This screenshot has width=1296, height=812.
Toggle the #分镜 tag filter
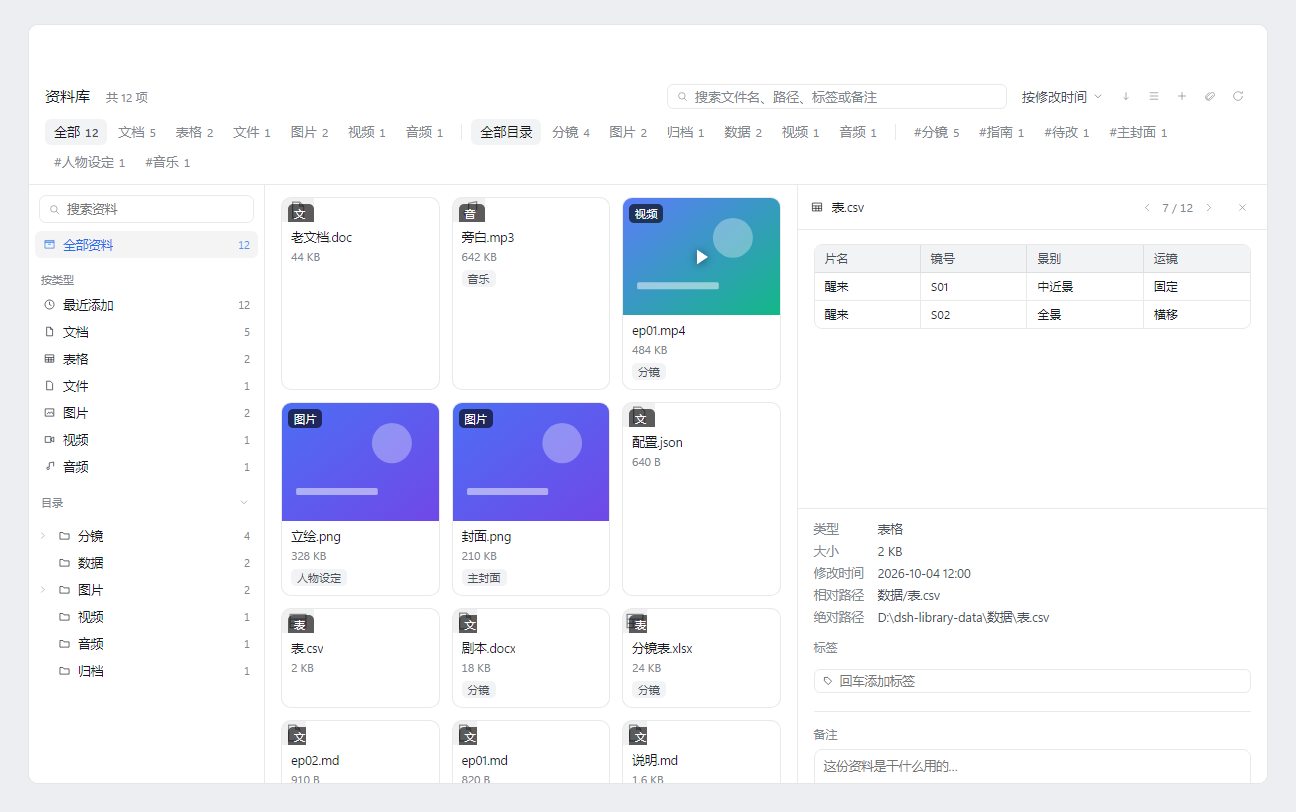tap(936, 132)
